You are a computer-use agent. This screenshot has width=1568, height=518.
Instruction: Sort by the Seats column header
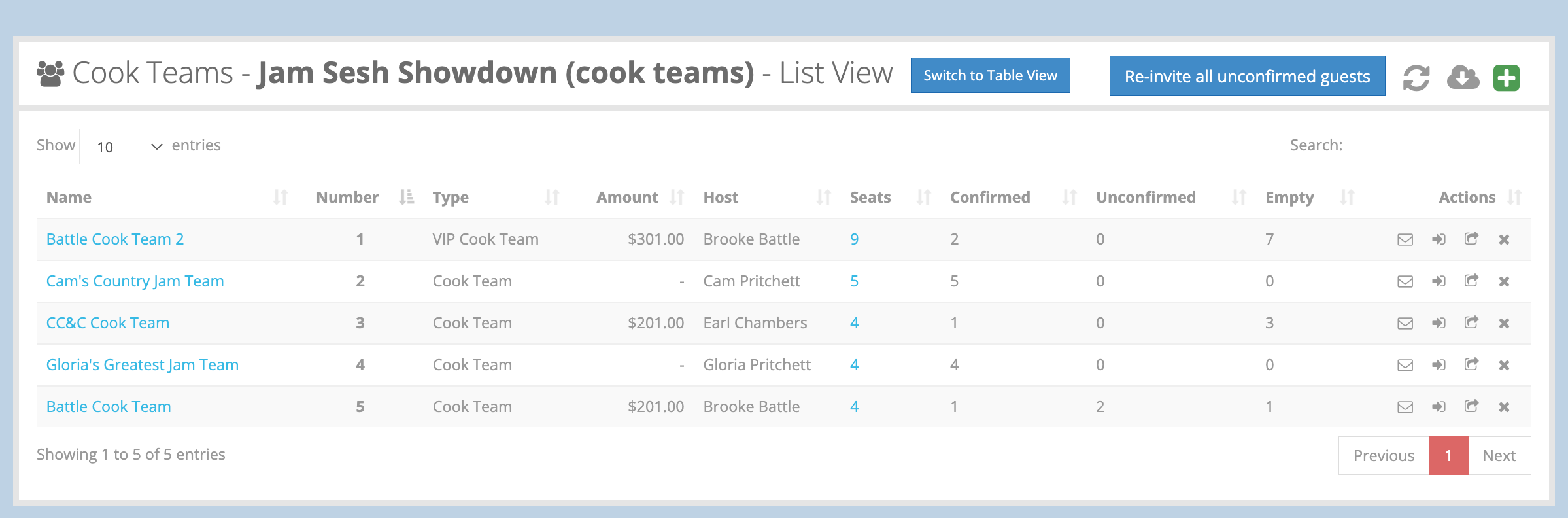click(x=870, y=198)
